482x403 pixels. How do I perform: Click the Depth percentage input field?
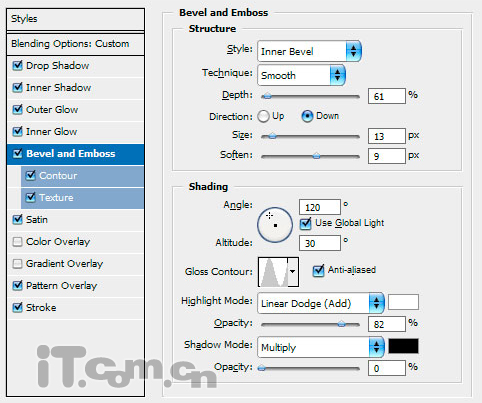pos(387,96)
